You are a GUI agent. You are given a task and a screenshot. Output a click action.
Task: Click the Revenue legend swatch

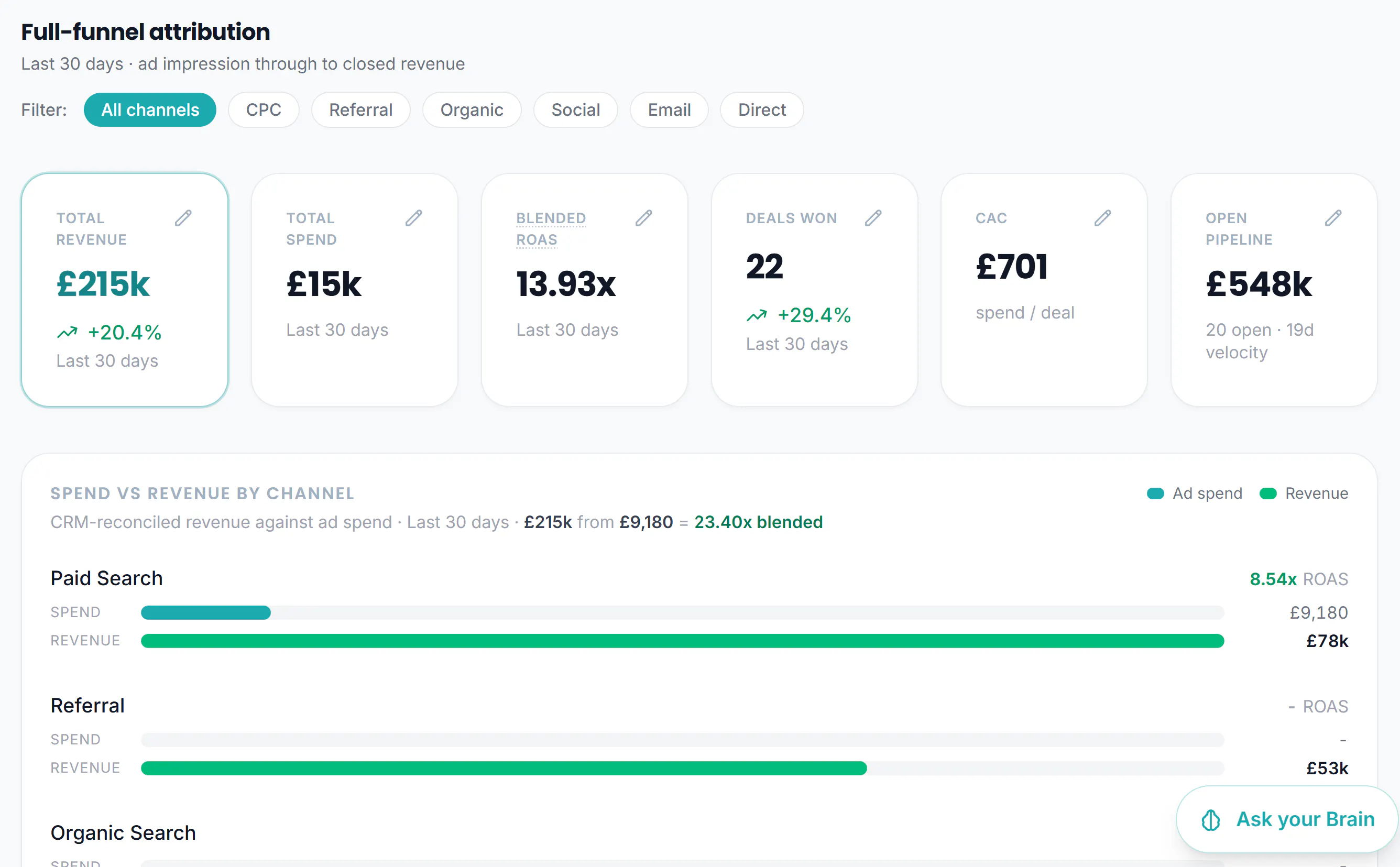pyautogui.click(x=1268, y=493)
